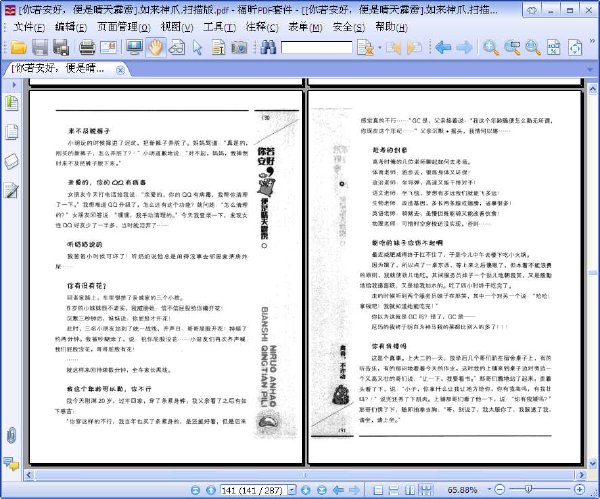Open the 编辑(E) menu

coord(71,27)
